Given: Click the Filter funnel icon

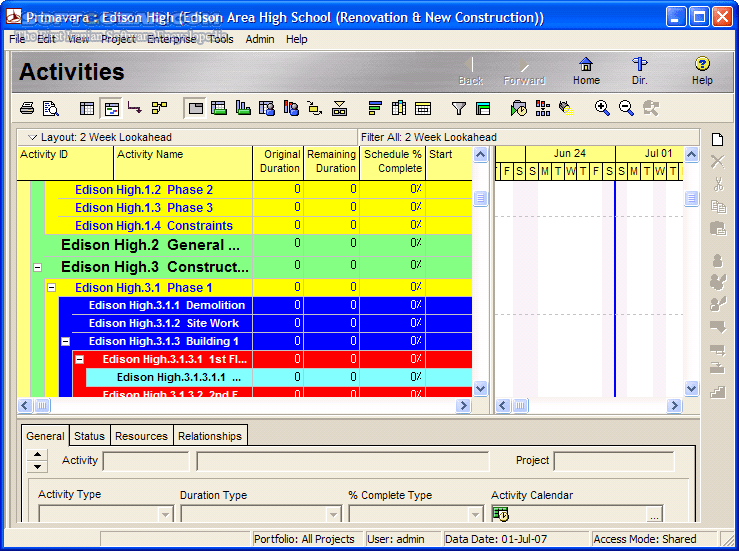Looking at the screenshot, I should [x=459, y=108].
